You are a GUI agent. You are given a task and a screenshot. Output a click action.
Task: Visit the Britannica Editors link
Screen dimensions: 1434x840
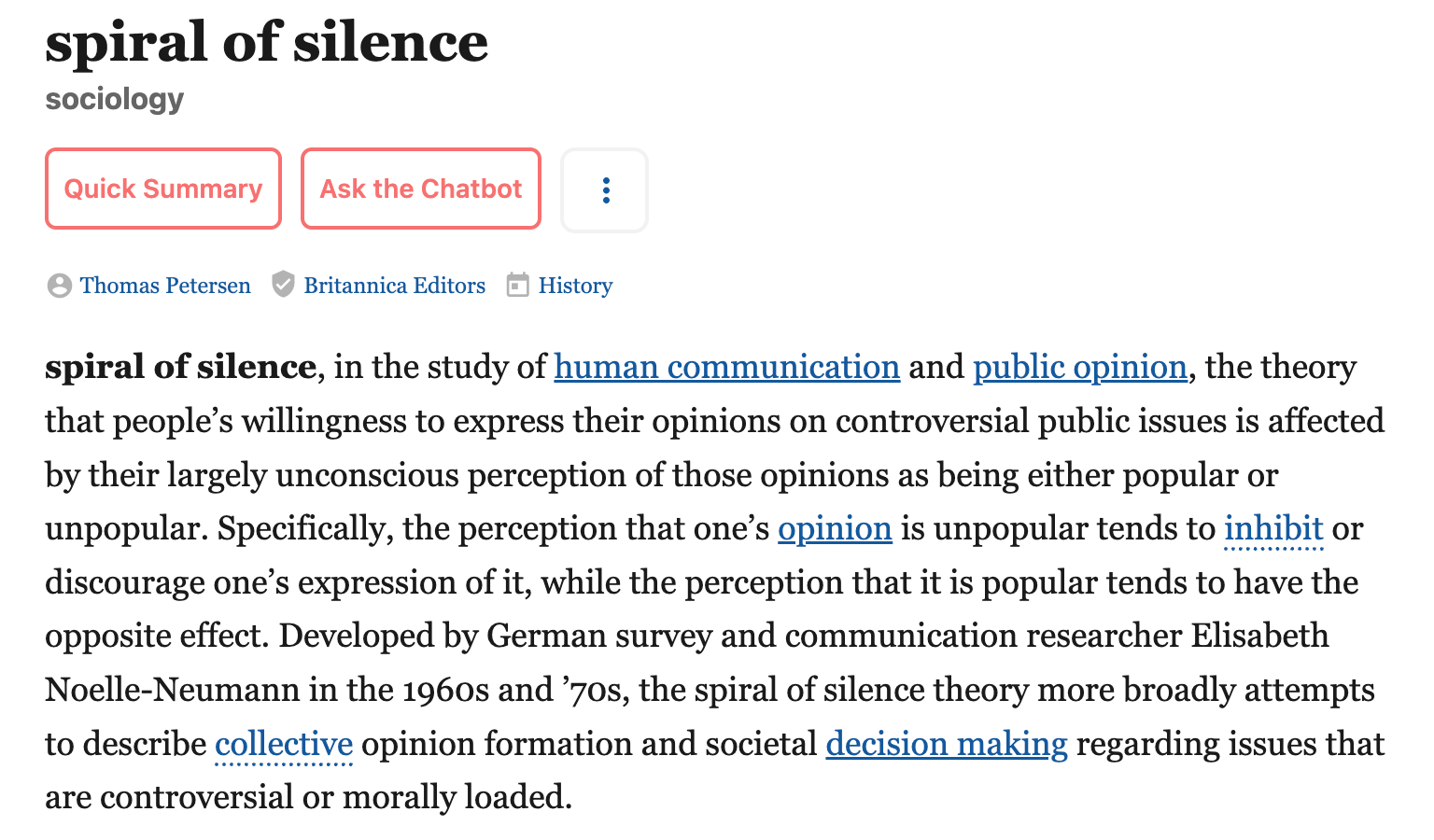click(x=394, y=286)
